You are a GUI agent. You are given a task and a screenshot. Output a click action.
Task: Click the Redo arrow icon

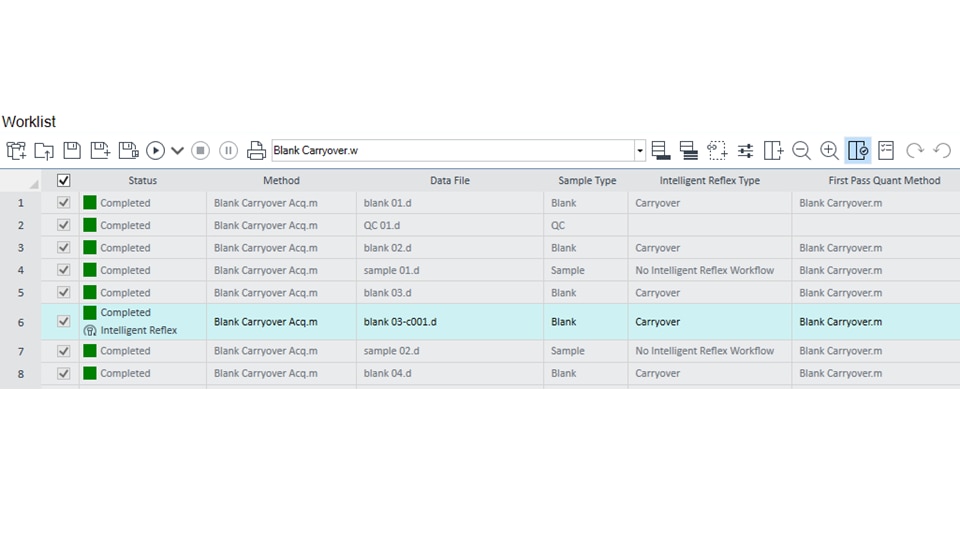[914, 151]
